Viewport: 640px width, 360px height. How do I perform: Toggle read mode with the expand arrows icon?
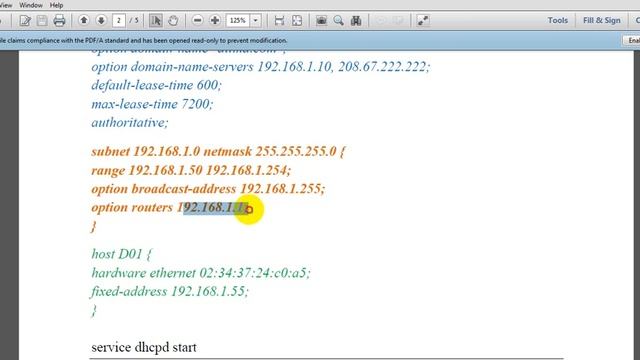(423, 20)
